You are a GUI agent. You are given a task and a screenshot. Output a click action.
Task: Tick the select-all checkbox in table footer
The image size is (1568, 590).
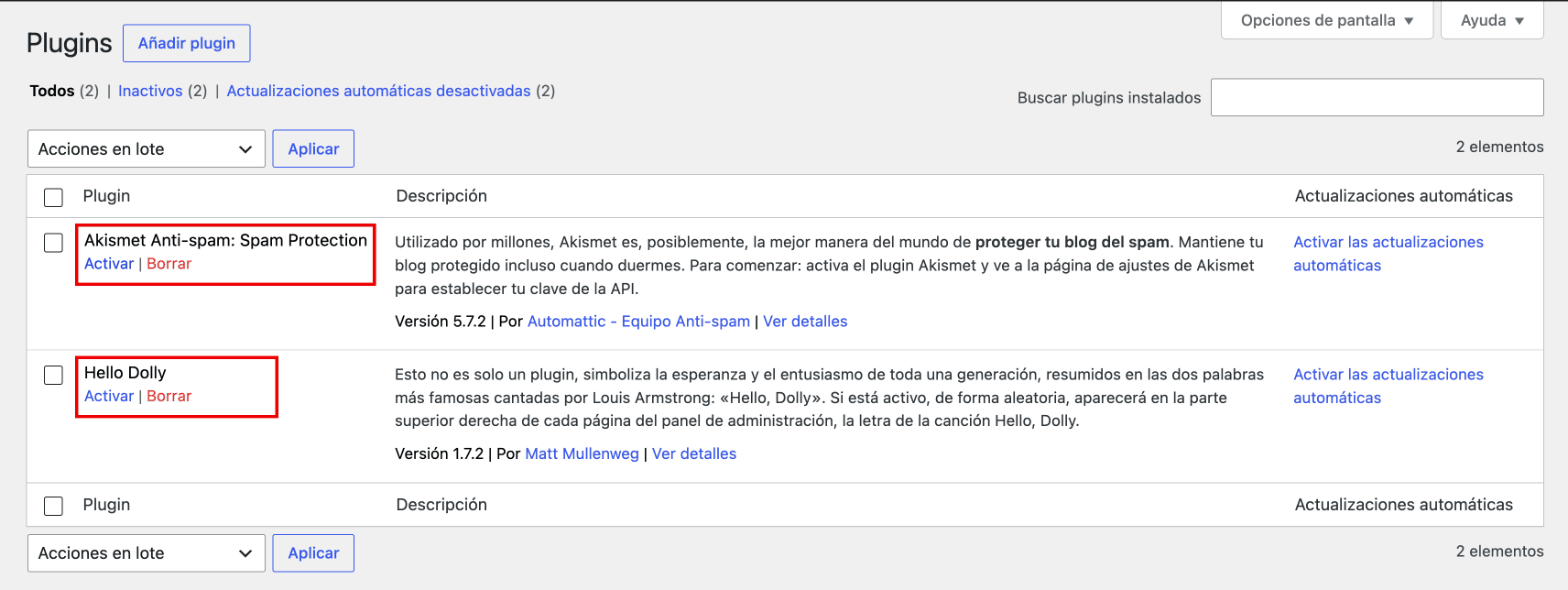pyautogui.click(x=54, y=506)
